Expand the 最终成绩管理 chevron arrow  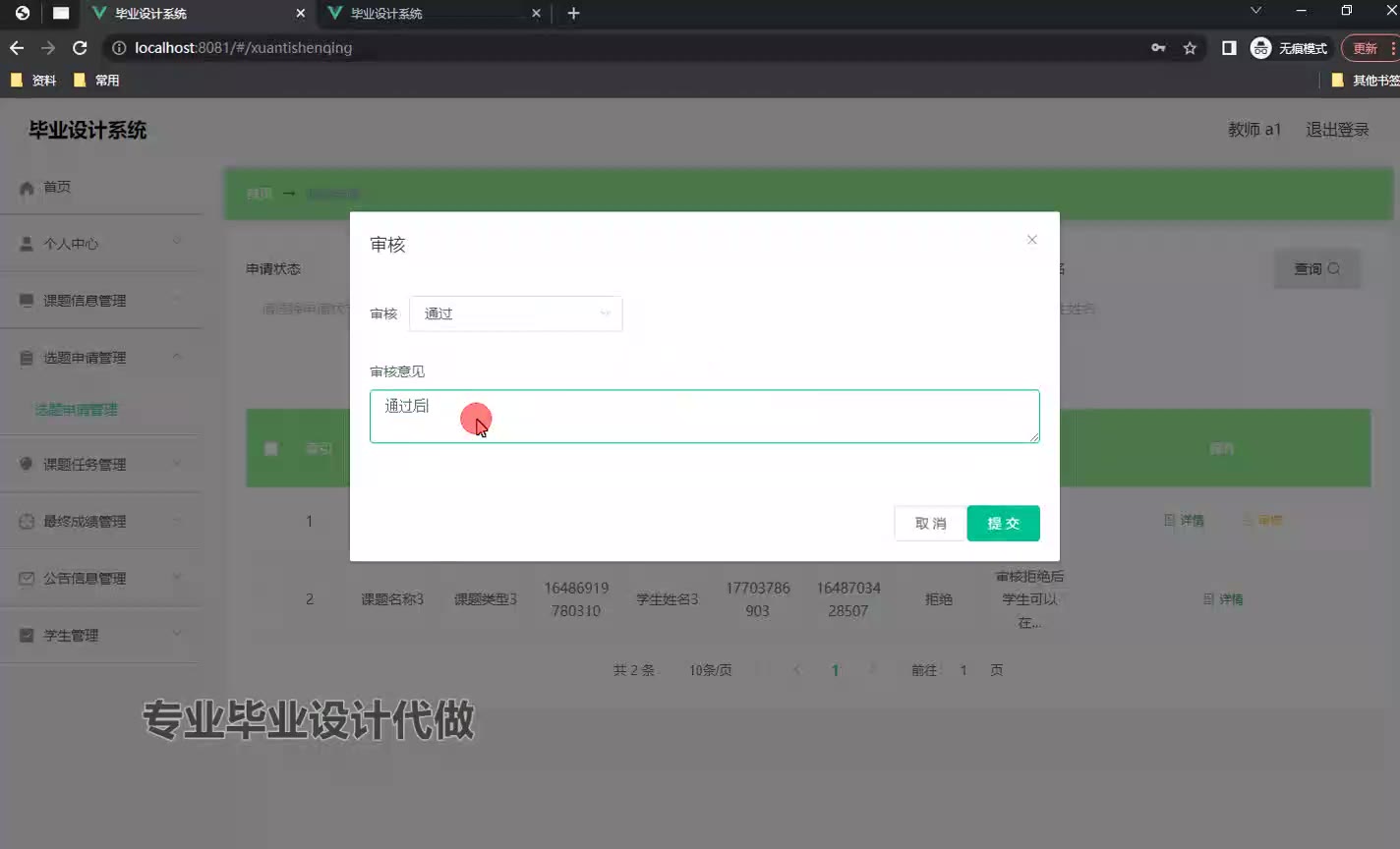[x=177, y=519]
